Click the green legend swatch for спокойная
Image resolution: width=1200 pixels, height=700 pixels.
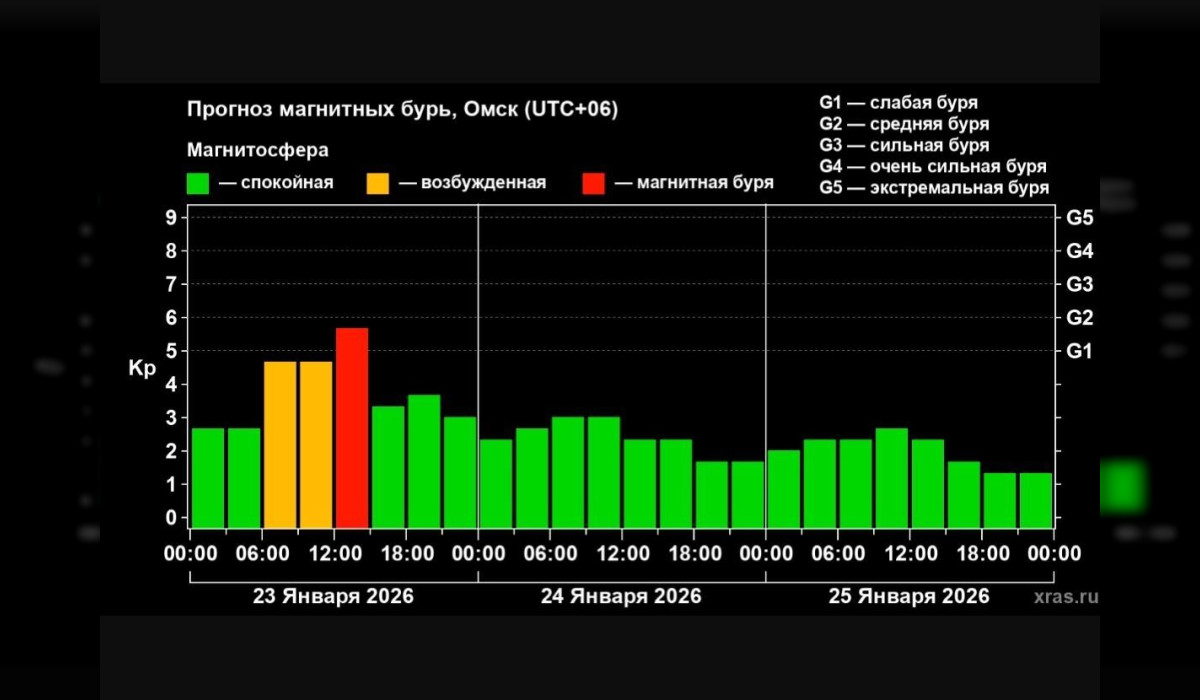tap(198, 183)
